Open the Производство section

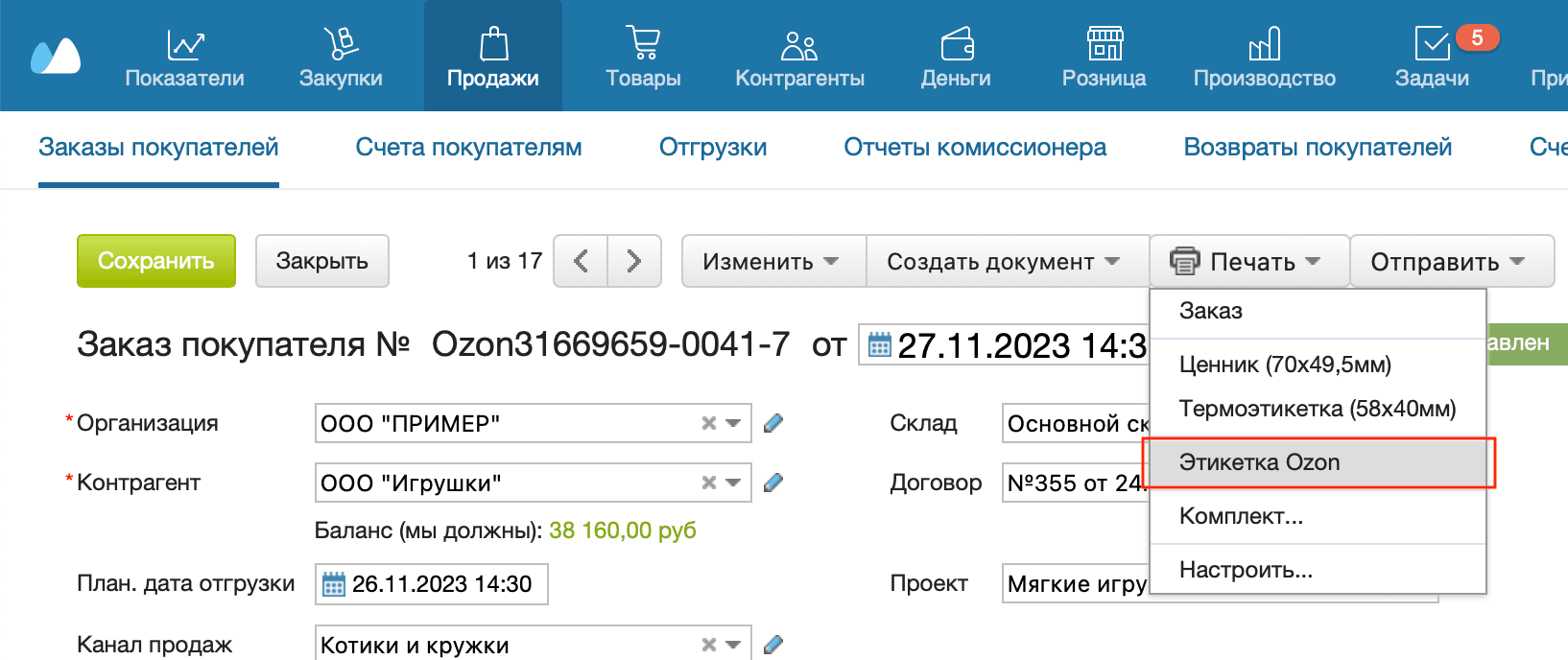click(x=1264, y=58)
